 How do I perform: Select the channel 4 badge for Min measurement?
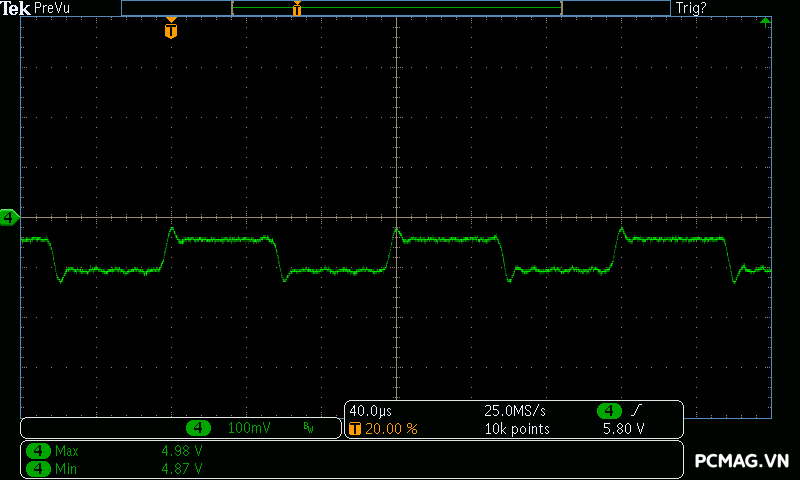tap(38, 468)
